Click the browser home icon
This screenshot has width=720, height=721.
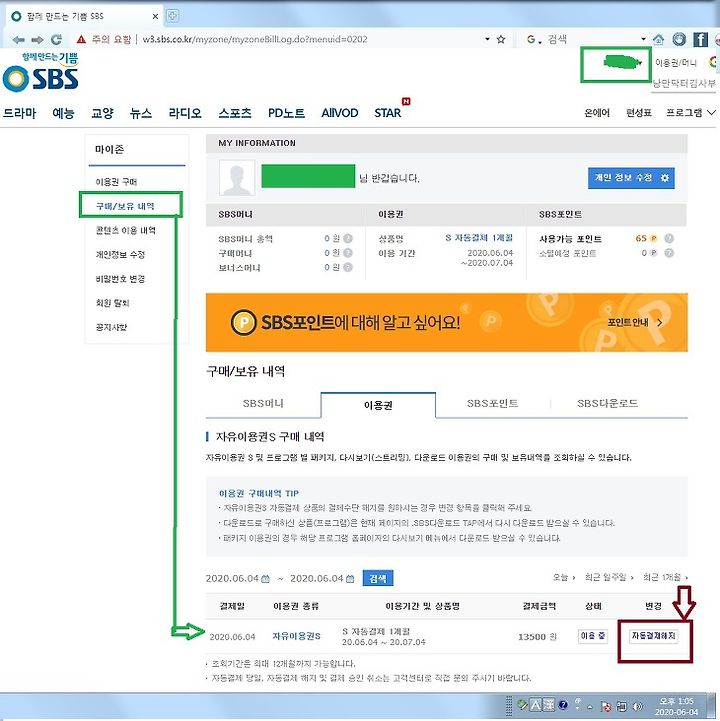[x=658, y=40]
